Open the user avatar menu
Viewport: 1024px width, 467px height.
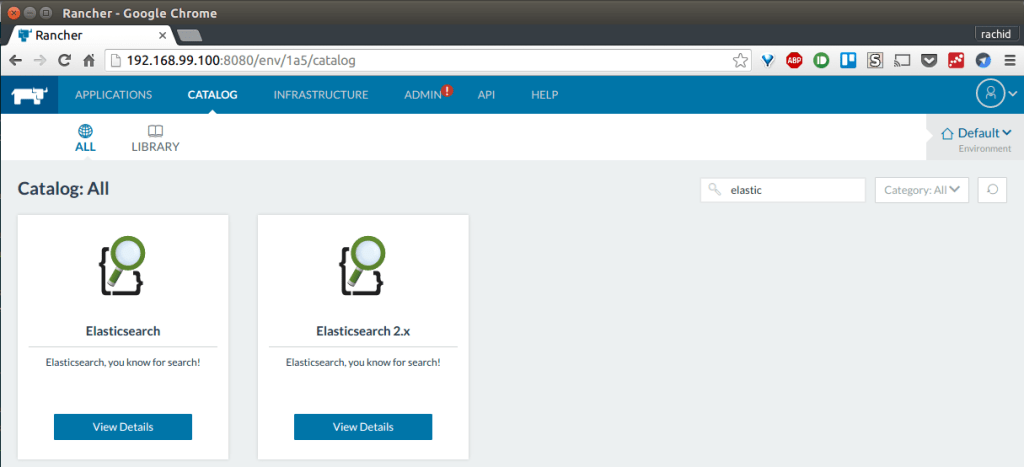[990, 94]
